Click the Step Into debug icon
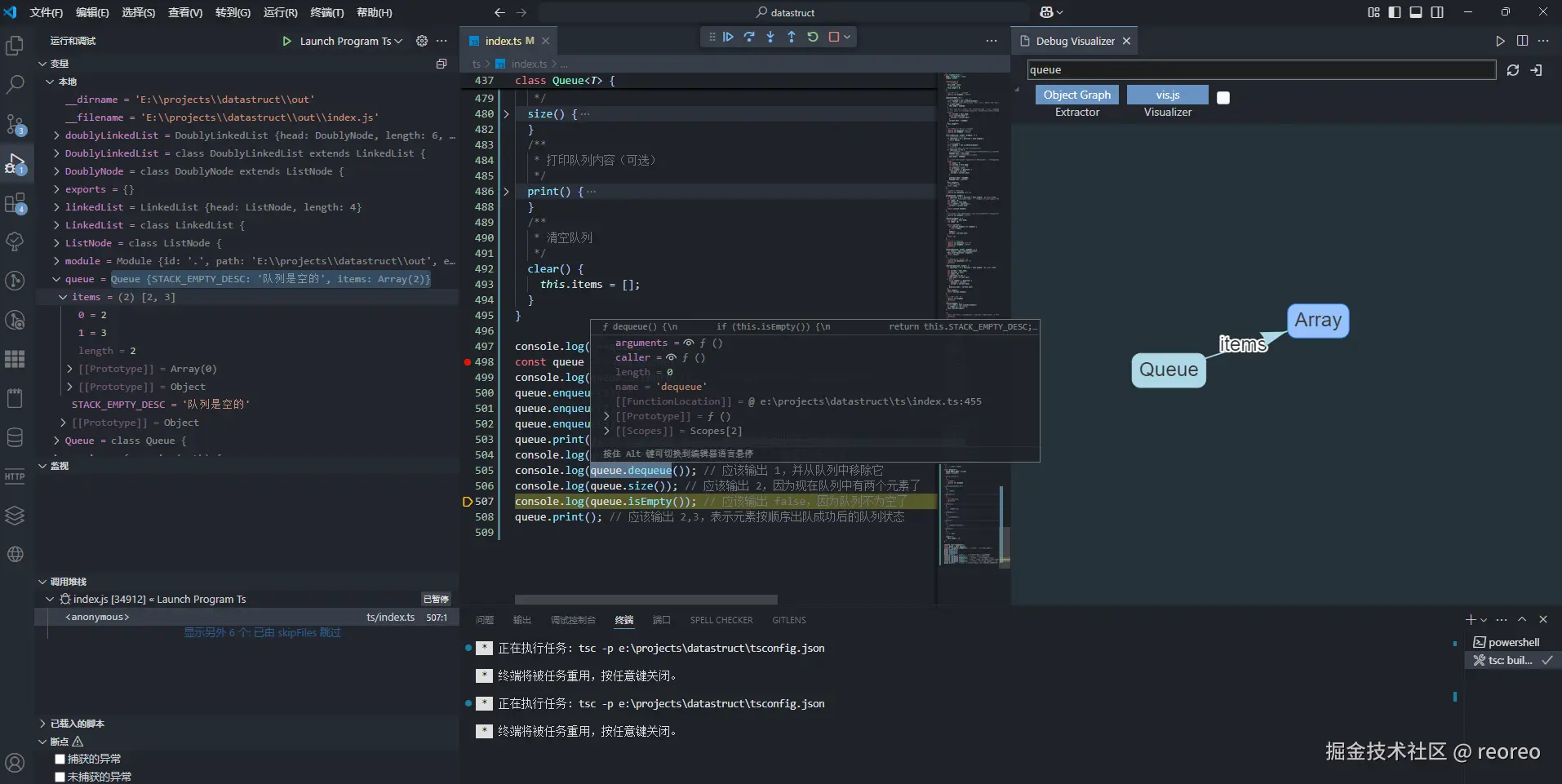The height and width of the screenshot is (784, 1562). pyautogui.click(x=770, y=37)
